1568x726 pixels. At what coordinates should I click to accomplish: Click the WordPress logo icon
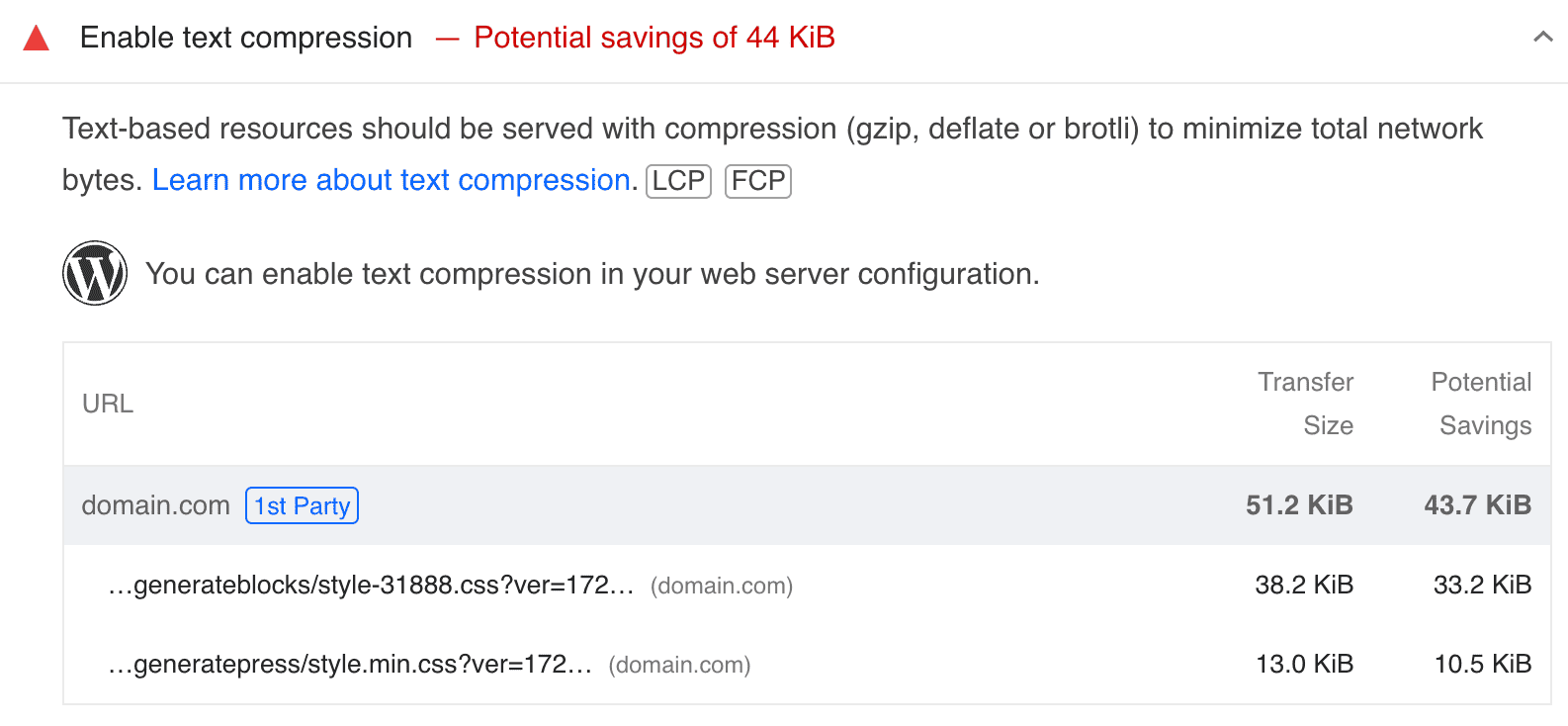pos(95,273)
